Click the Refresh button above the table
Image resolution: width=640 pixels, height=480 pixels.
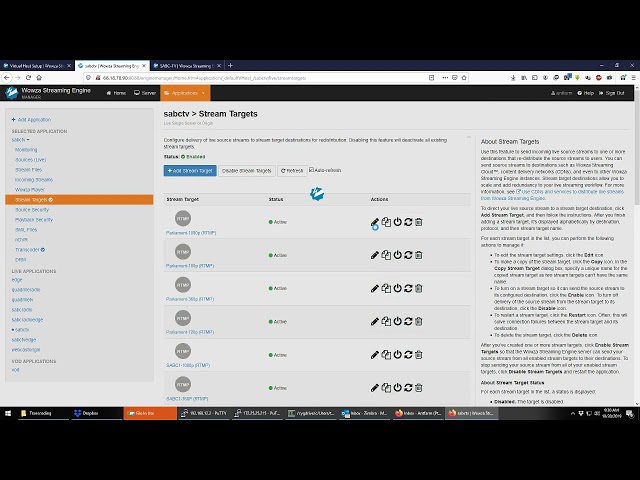pyautogui.click(x=292, y=171)
